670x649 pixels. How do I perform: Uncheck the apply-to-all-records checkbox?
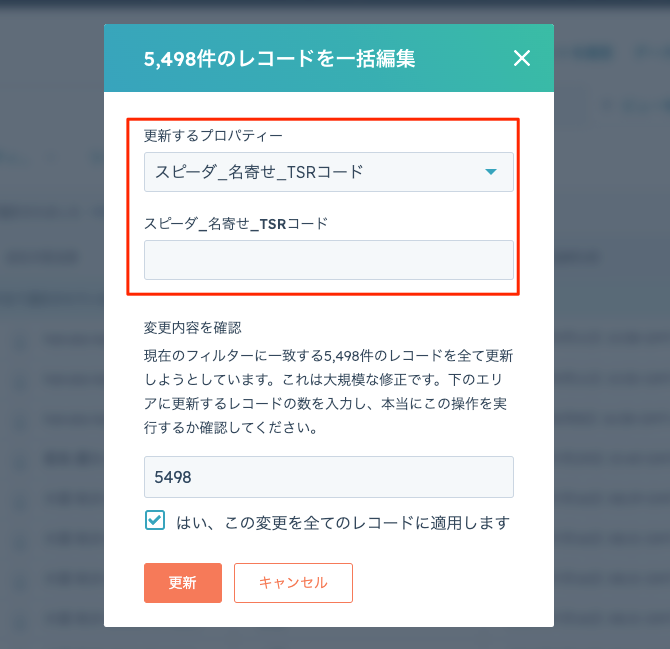pyautogui.click(x=154, y=521)
